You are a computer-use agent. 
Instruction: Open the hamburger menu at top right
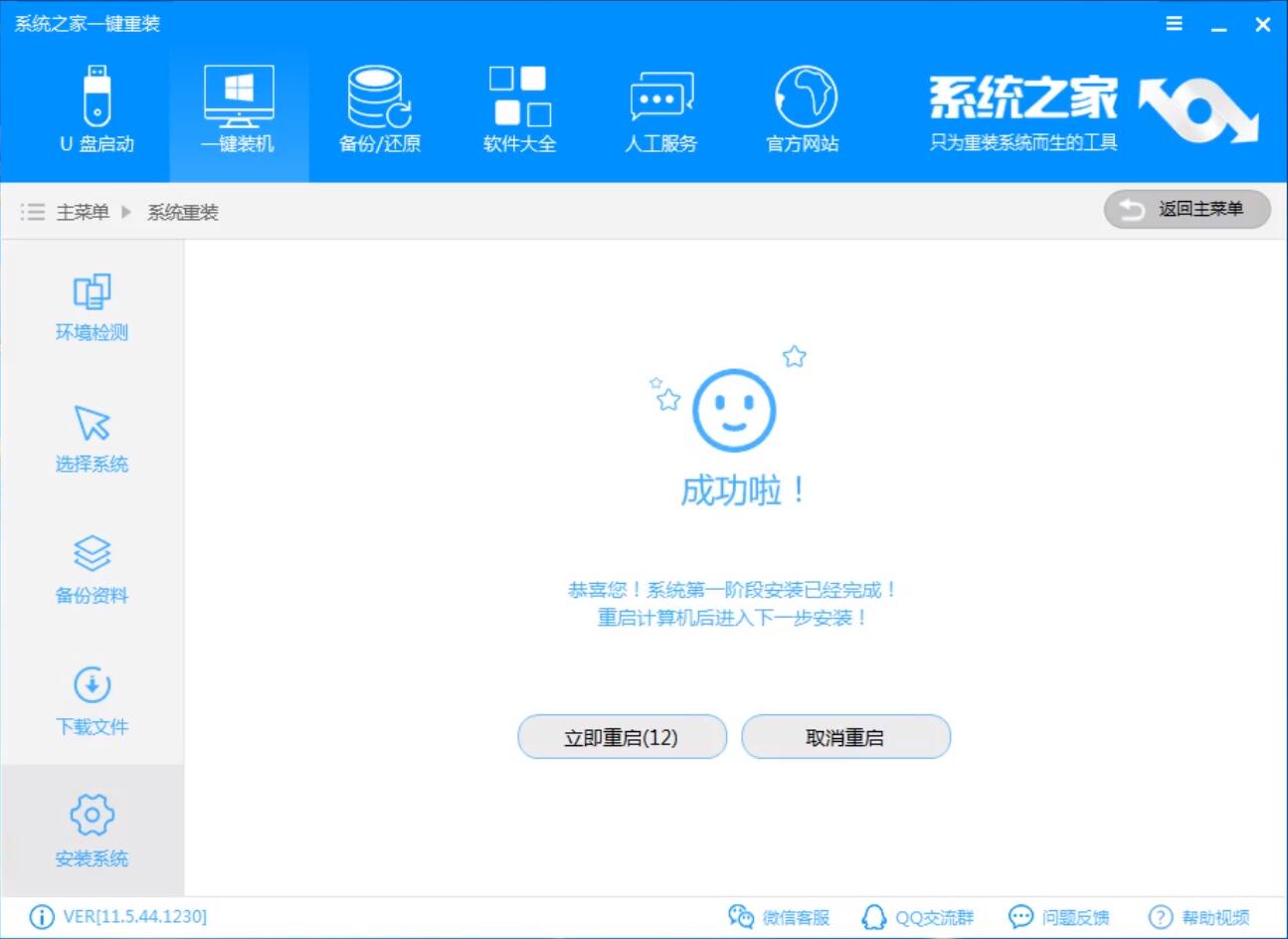1173,23
